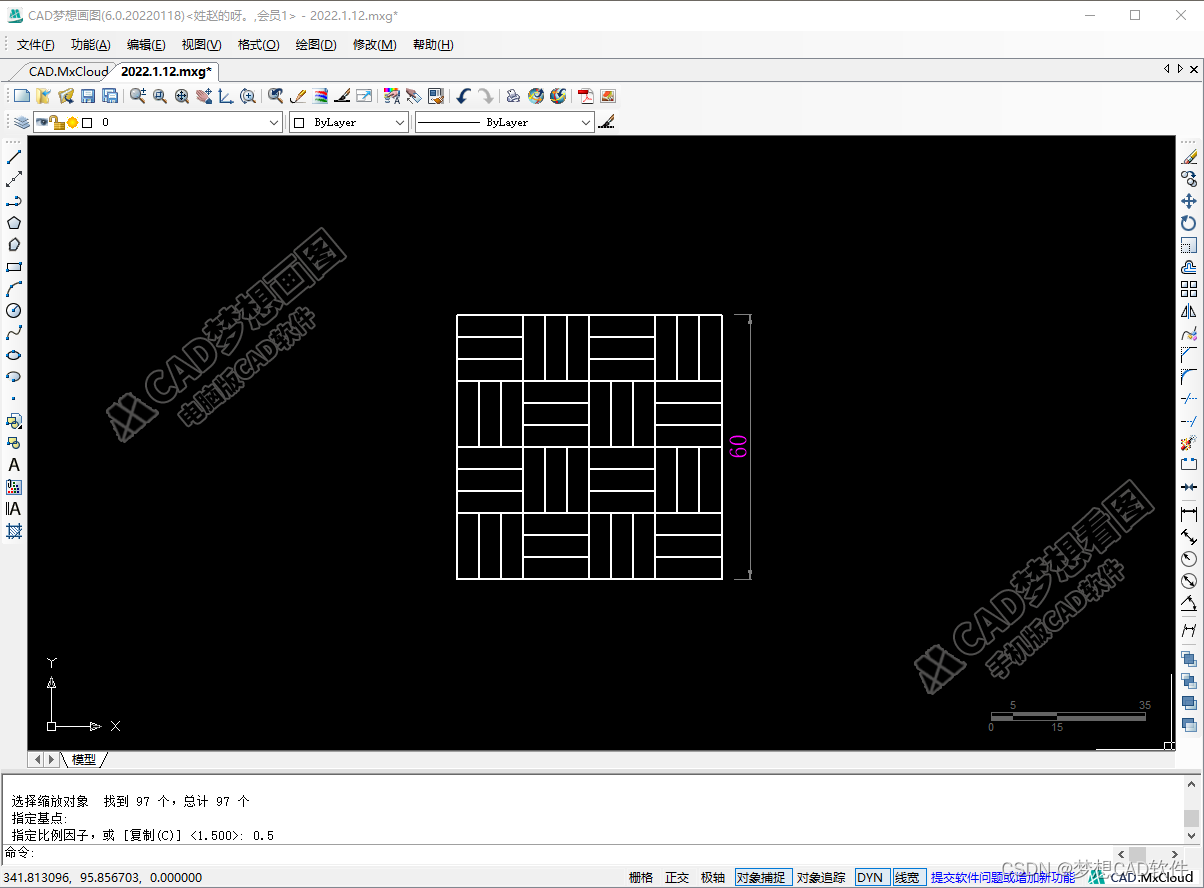Image resolution: width=1204 pixels, height=888 pixels.
Task: Toggle DYN dynamic input in status bar
Action: click(871, 877)
